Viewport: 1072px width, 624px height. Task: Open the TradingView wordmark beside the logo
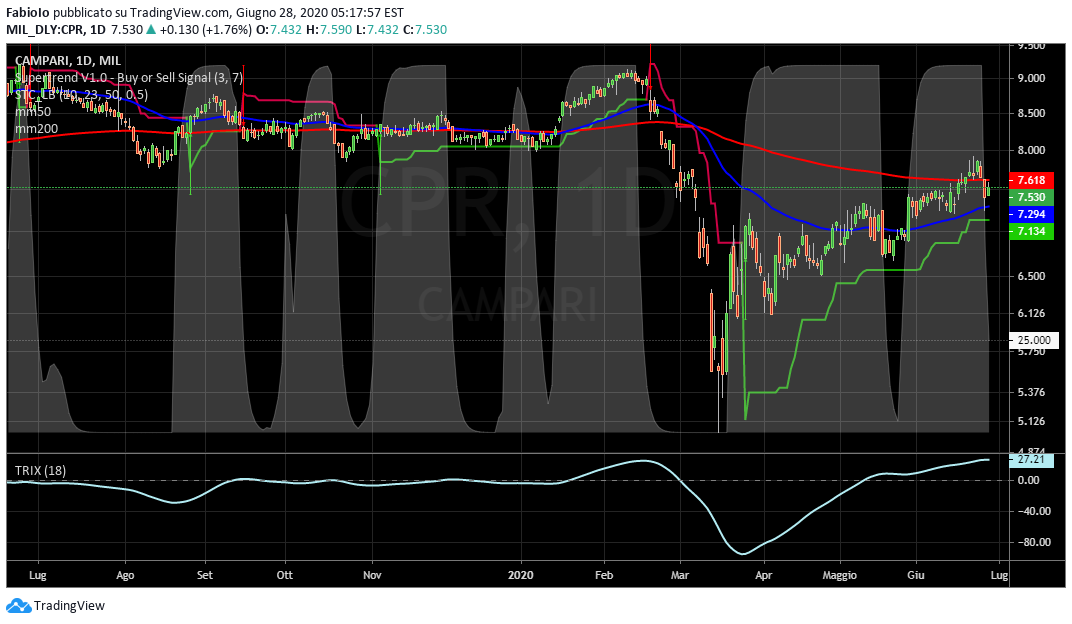70,606
